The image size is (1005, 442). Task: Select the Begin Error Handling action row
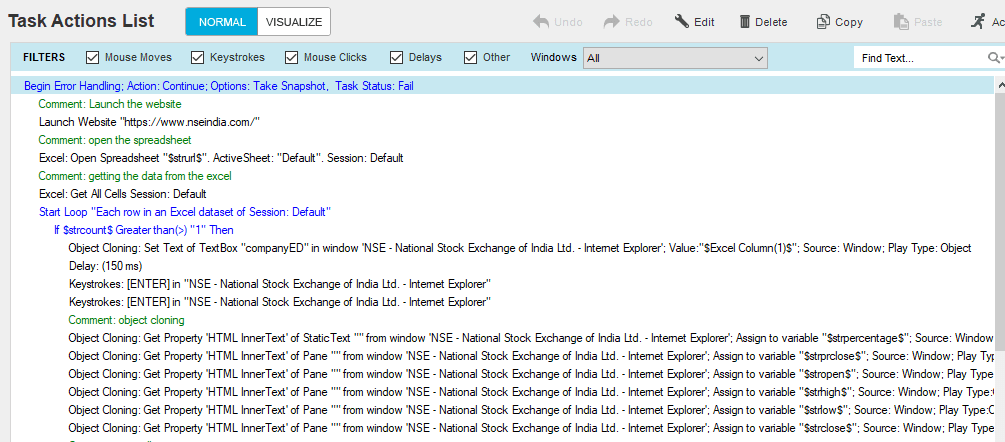pos(502,86)
